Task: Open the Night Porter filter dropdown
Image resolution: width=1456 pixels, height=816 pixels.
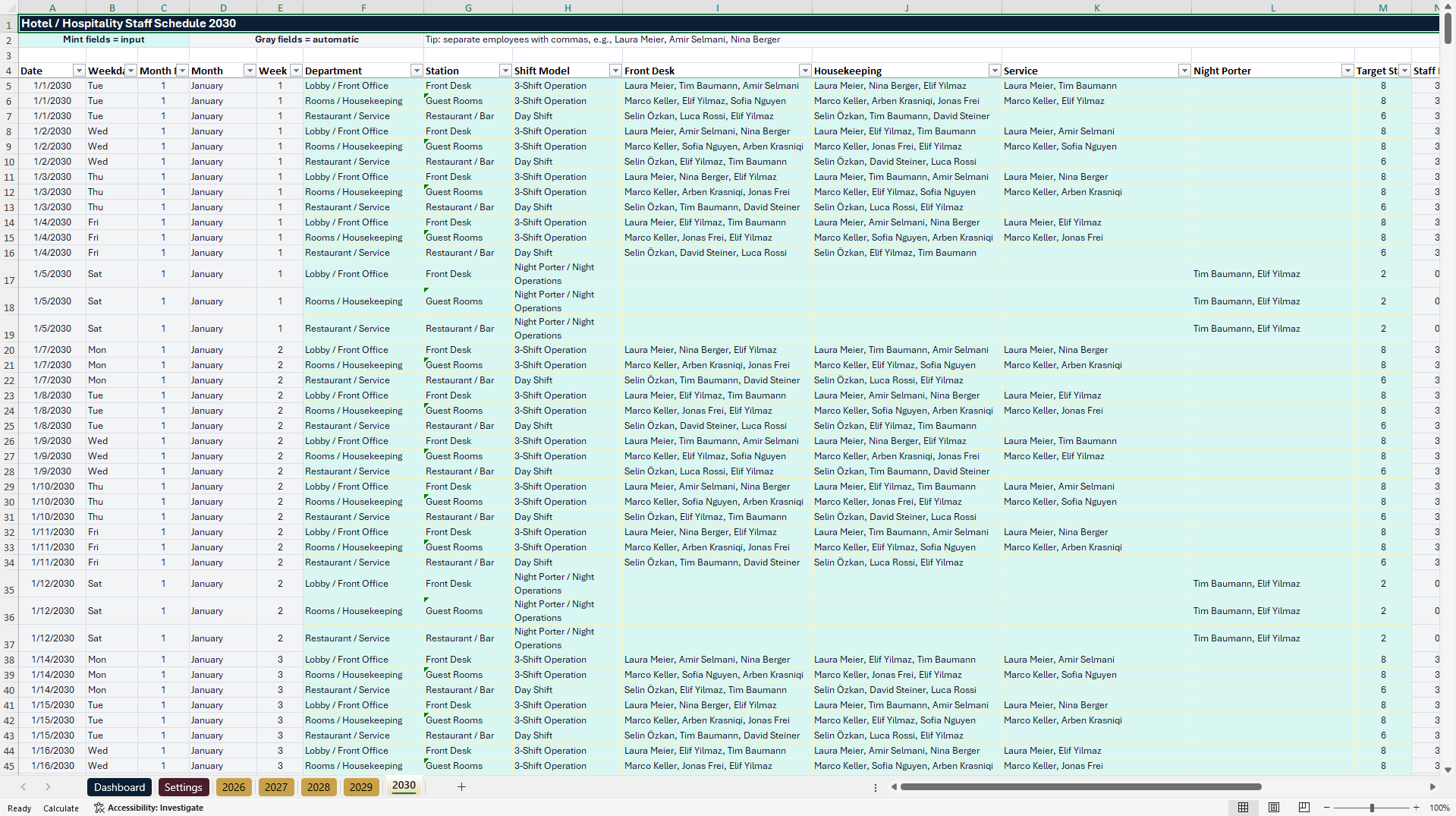Action: click(1348, 71)
